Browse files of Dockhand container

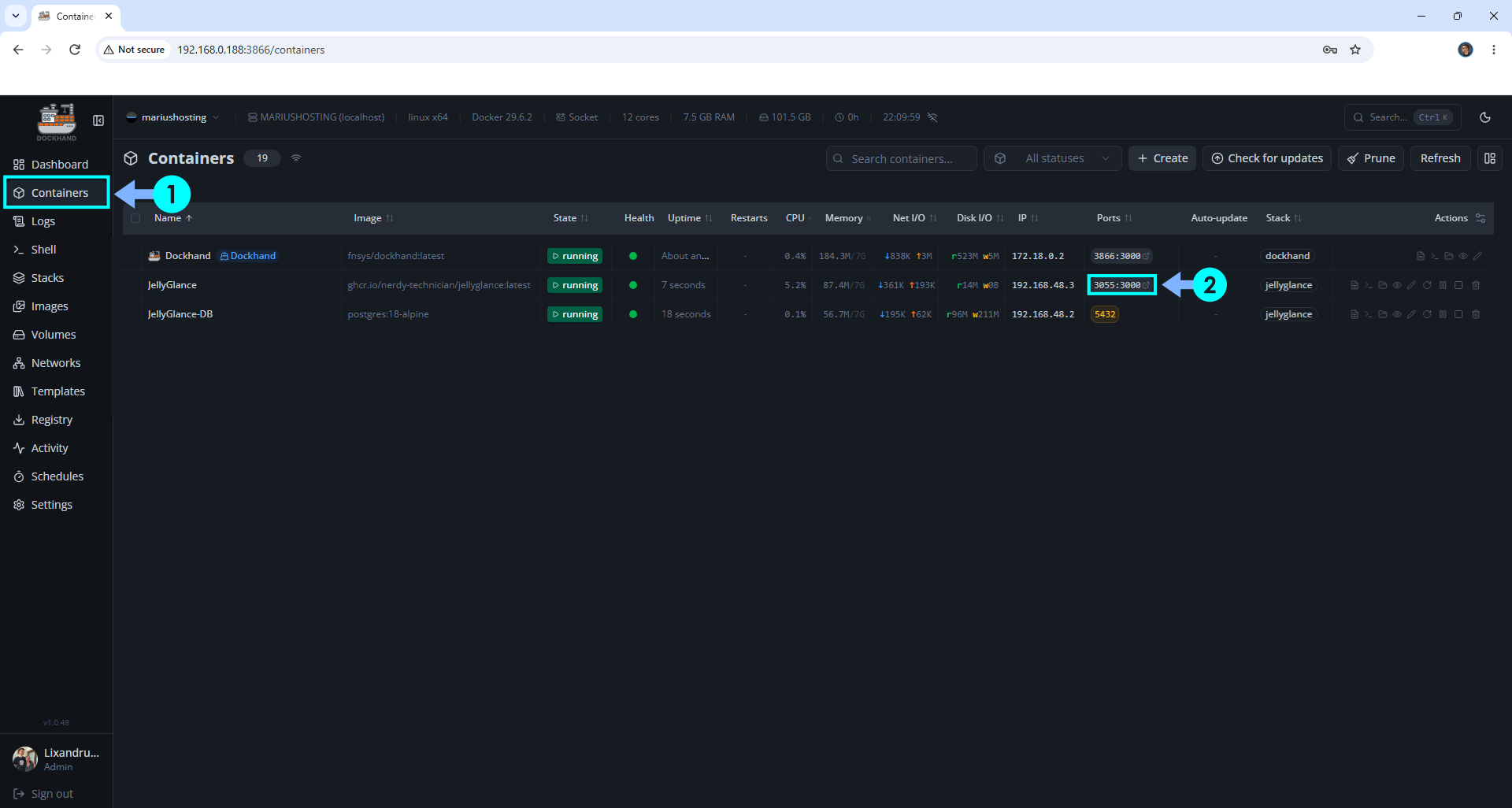click(x=1449, y=256)
